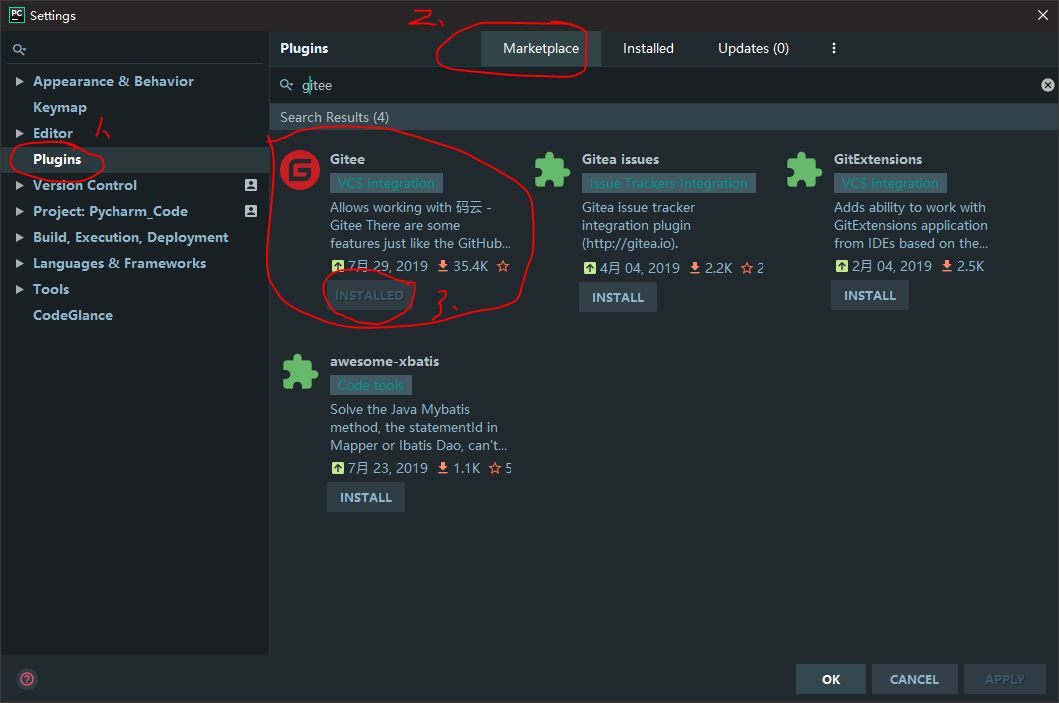Viewport: 1059px width, 703px height.
Task: Open the awesome-xbatis plugin title
Action: tap(384, 361)
